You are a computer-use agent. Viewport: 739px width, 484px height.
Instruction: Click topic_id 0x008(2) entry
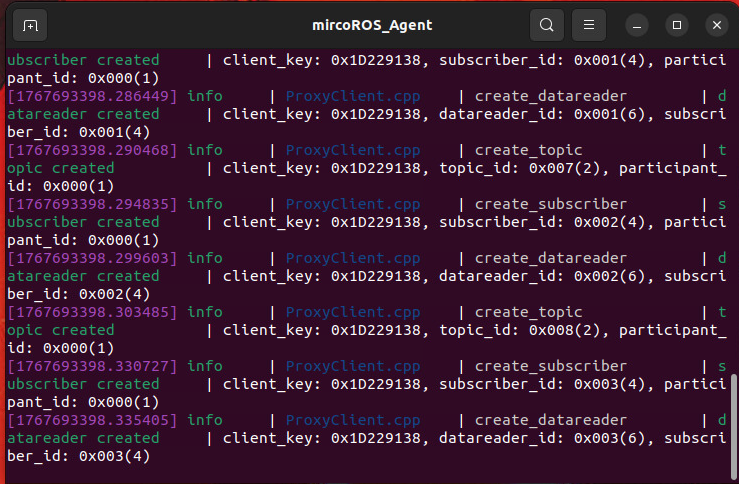519,330
